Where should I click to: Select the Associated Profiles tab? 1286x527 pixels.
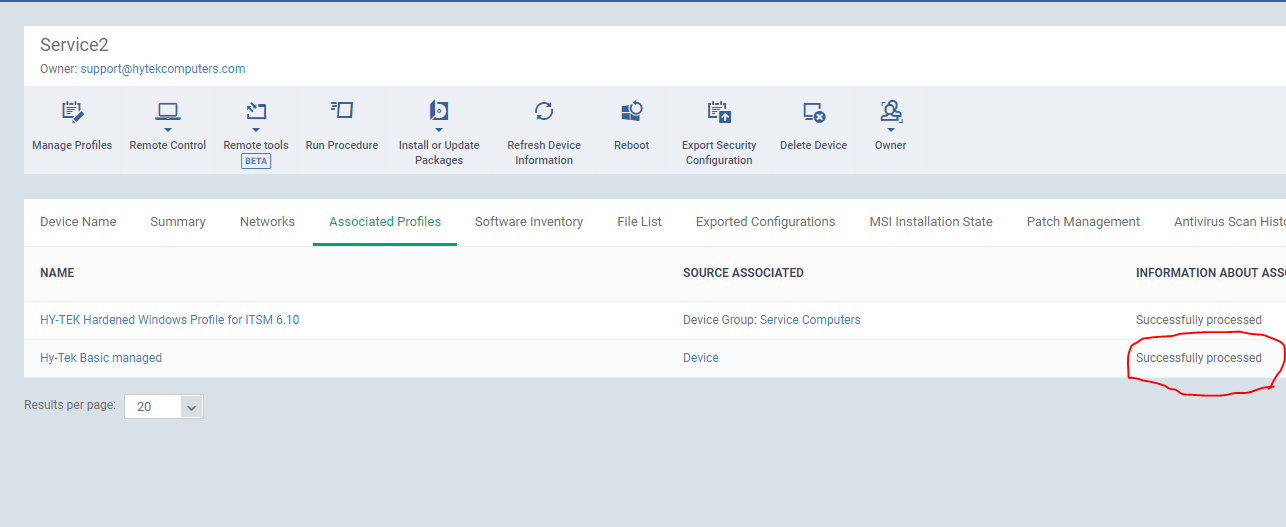[x=385, y=222]
